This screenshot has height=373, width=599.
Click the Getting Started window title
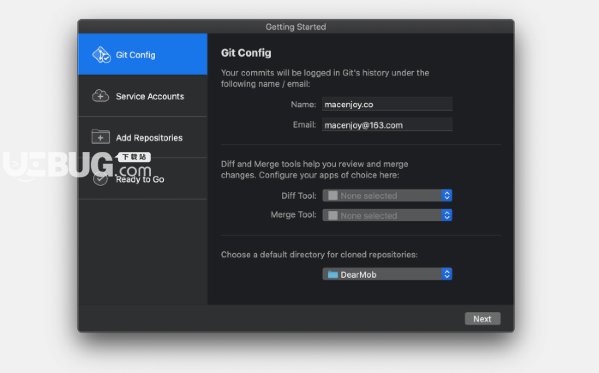[296, 27]
